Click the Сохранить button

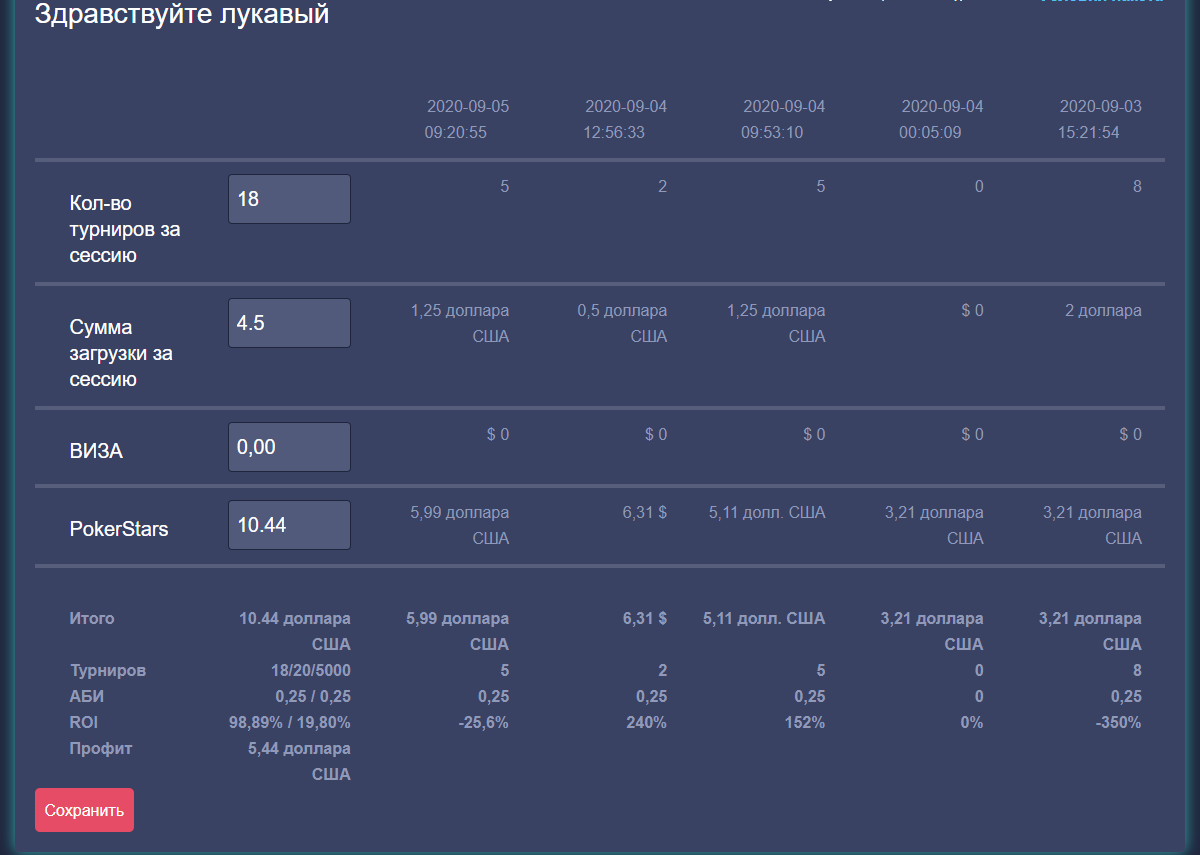84,810
